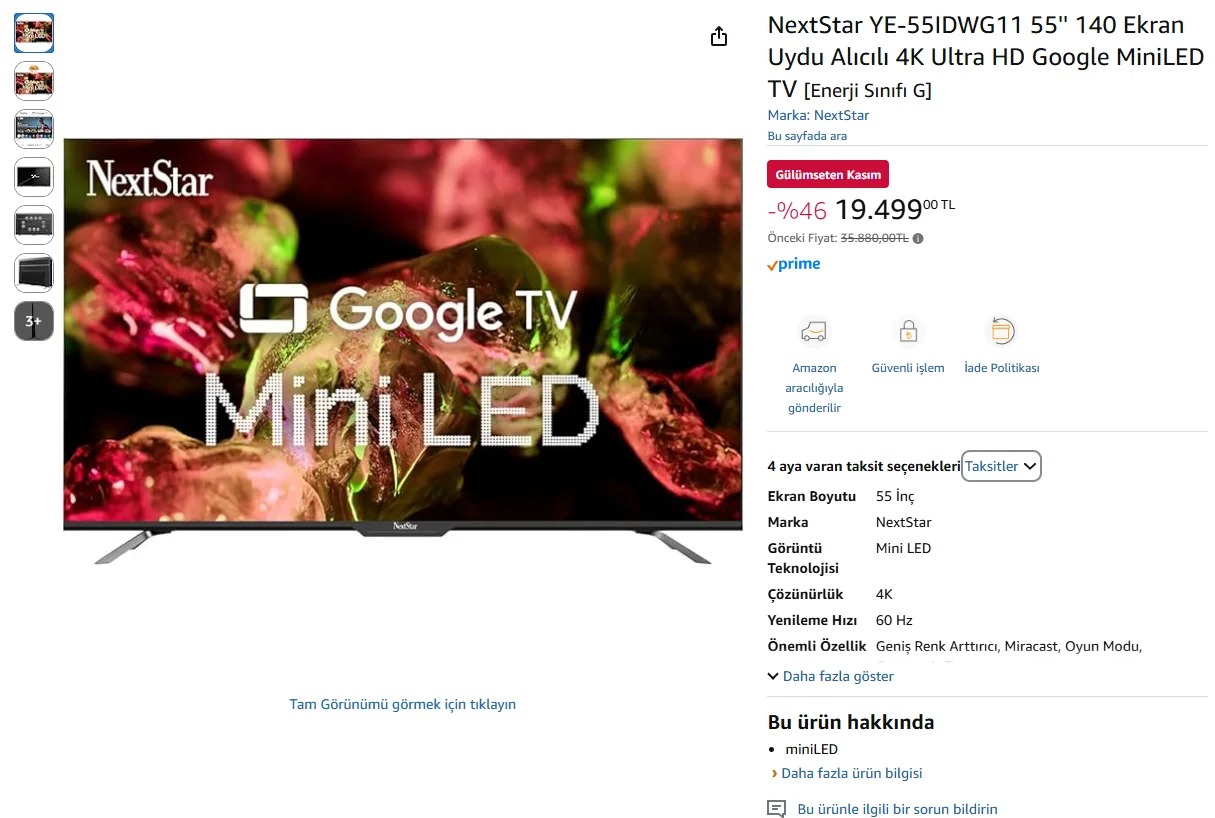Click the info icon beside previous price
This screenshot has height=818, width=1215.
tap(918, 239)
